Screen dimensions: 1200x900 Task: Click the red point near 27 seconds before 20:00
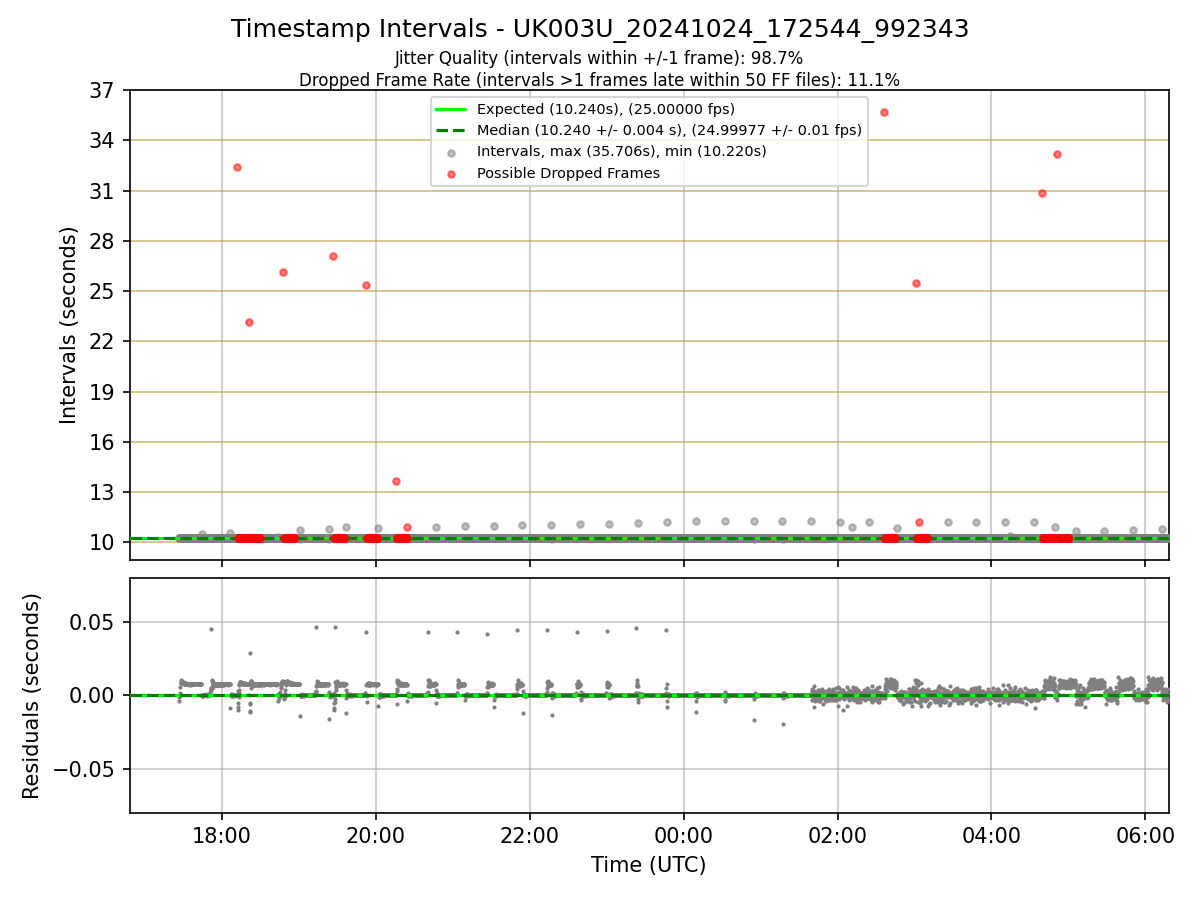coord(333,256)
